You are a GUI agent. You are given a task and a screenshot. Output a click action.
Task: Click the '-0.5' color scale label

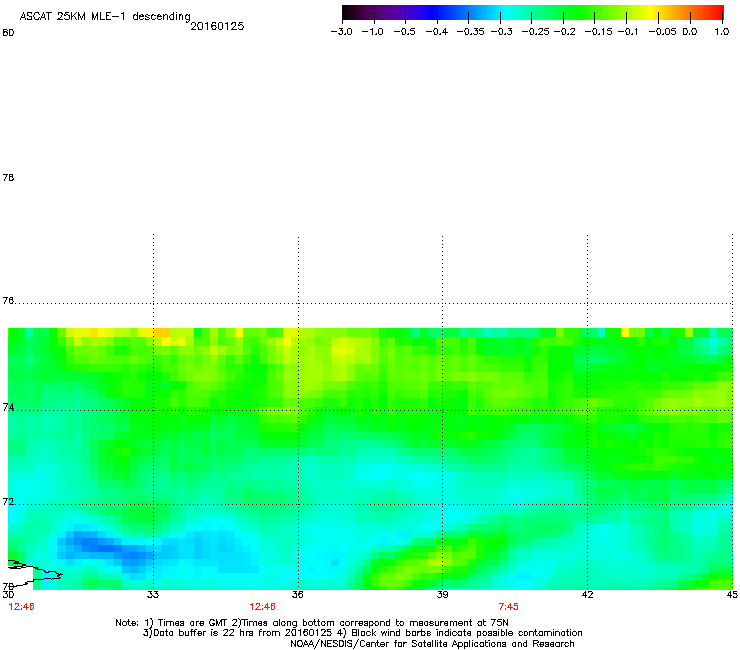pos(405,32)
